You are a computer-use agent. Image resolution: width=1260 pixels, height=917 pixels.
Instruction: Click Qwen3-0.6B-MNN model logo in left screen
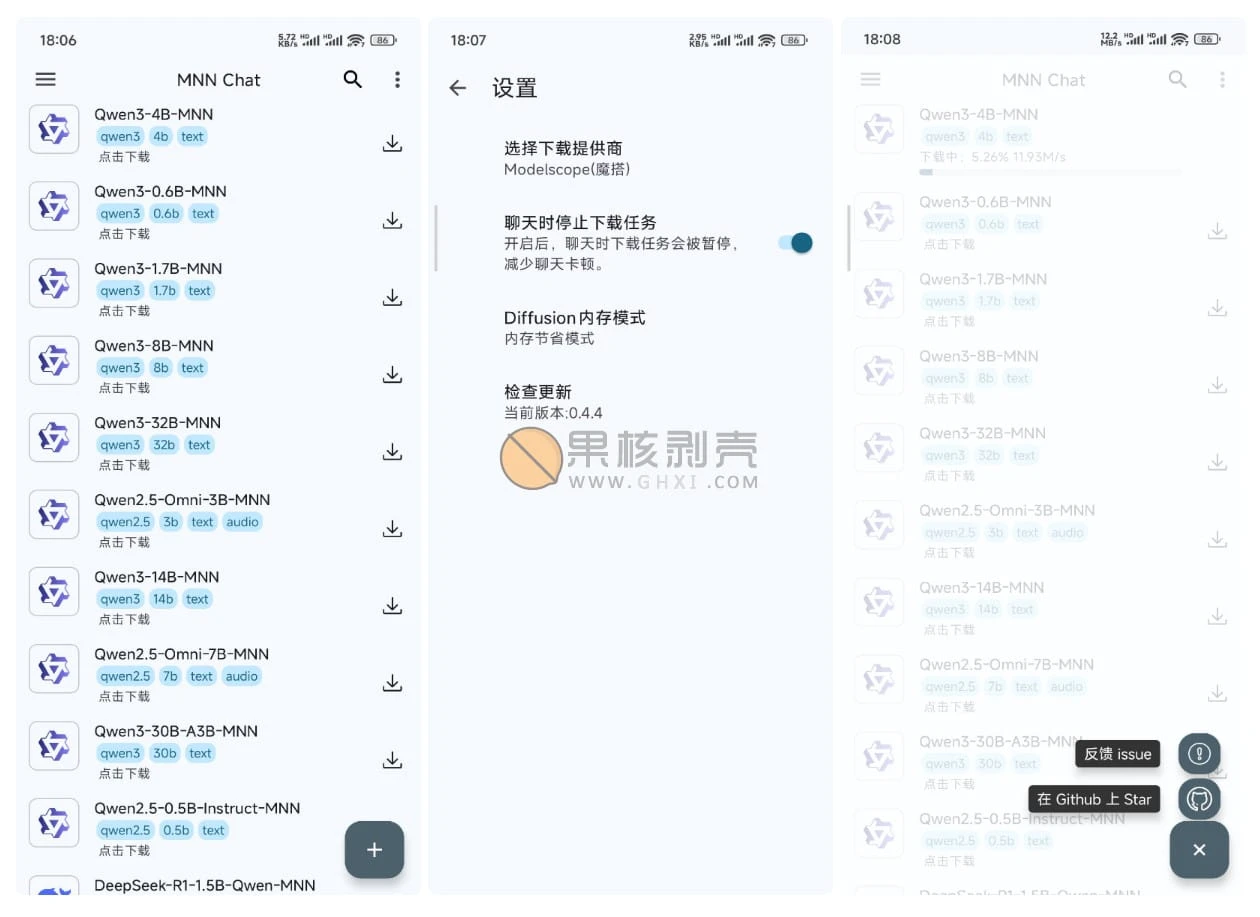pos(54,206)
